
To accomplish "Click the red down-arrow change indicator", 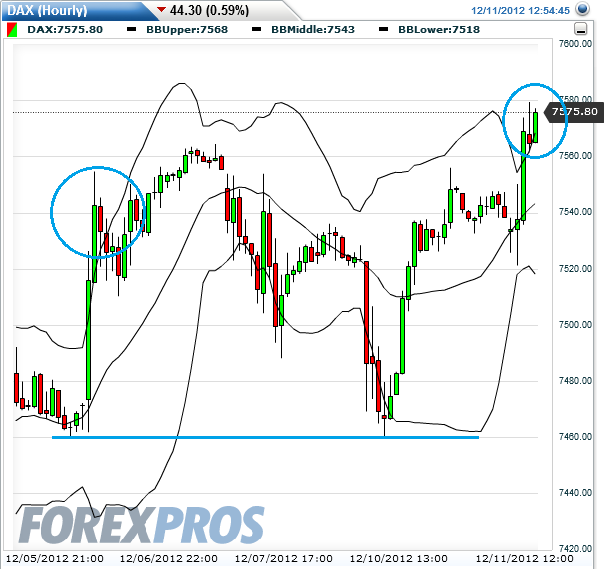I will tap(162, 9).
